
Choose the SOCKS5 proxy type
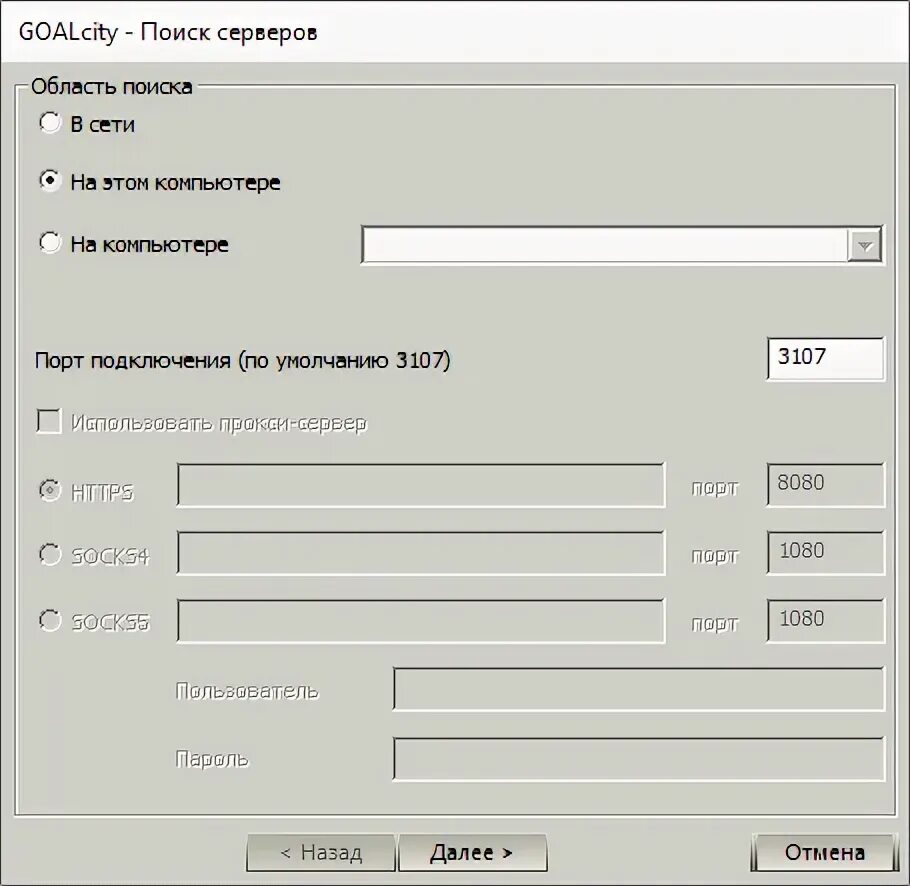(x=49, y=621)
